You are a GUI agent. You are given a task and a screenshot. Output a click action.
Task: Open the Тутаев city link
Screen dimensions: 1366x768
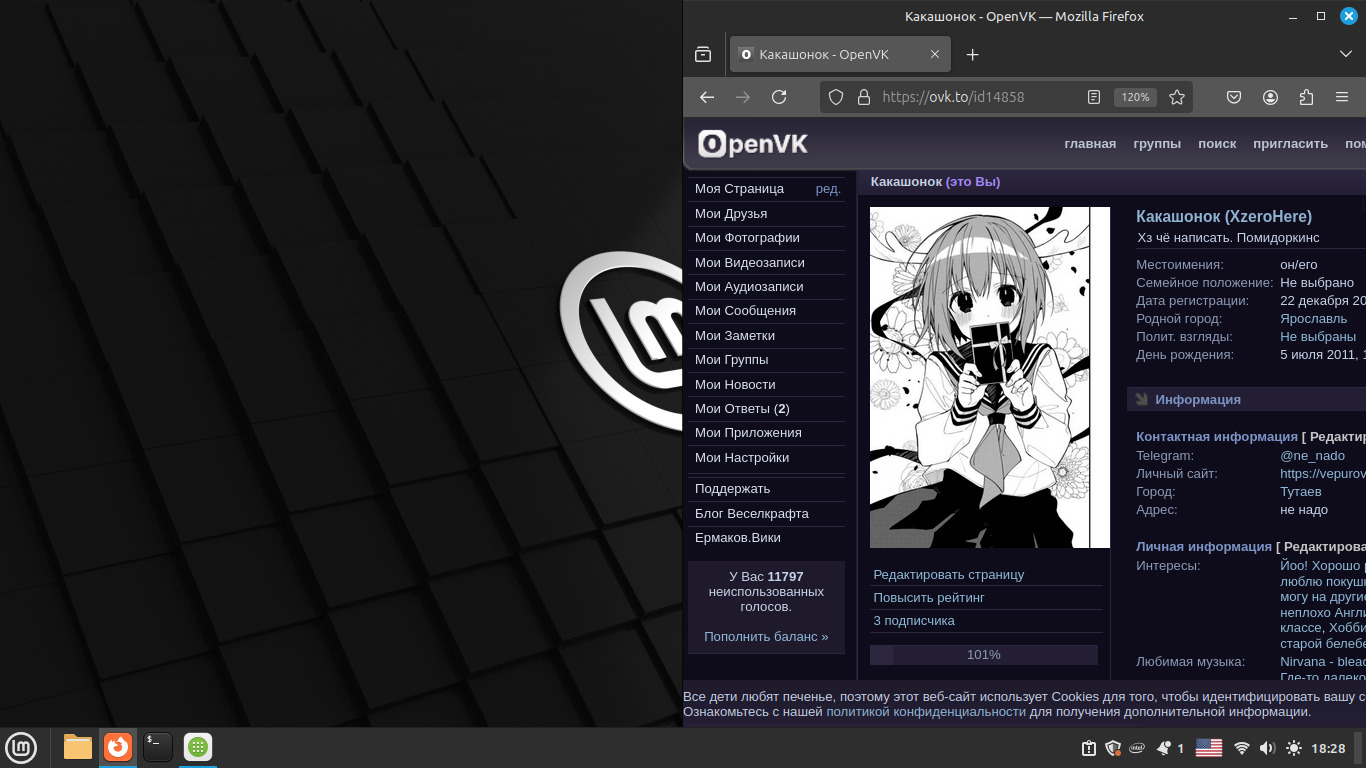(x=1300, y=492)
